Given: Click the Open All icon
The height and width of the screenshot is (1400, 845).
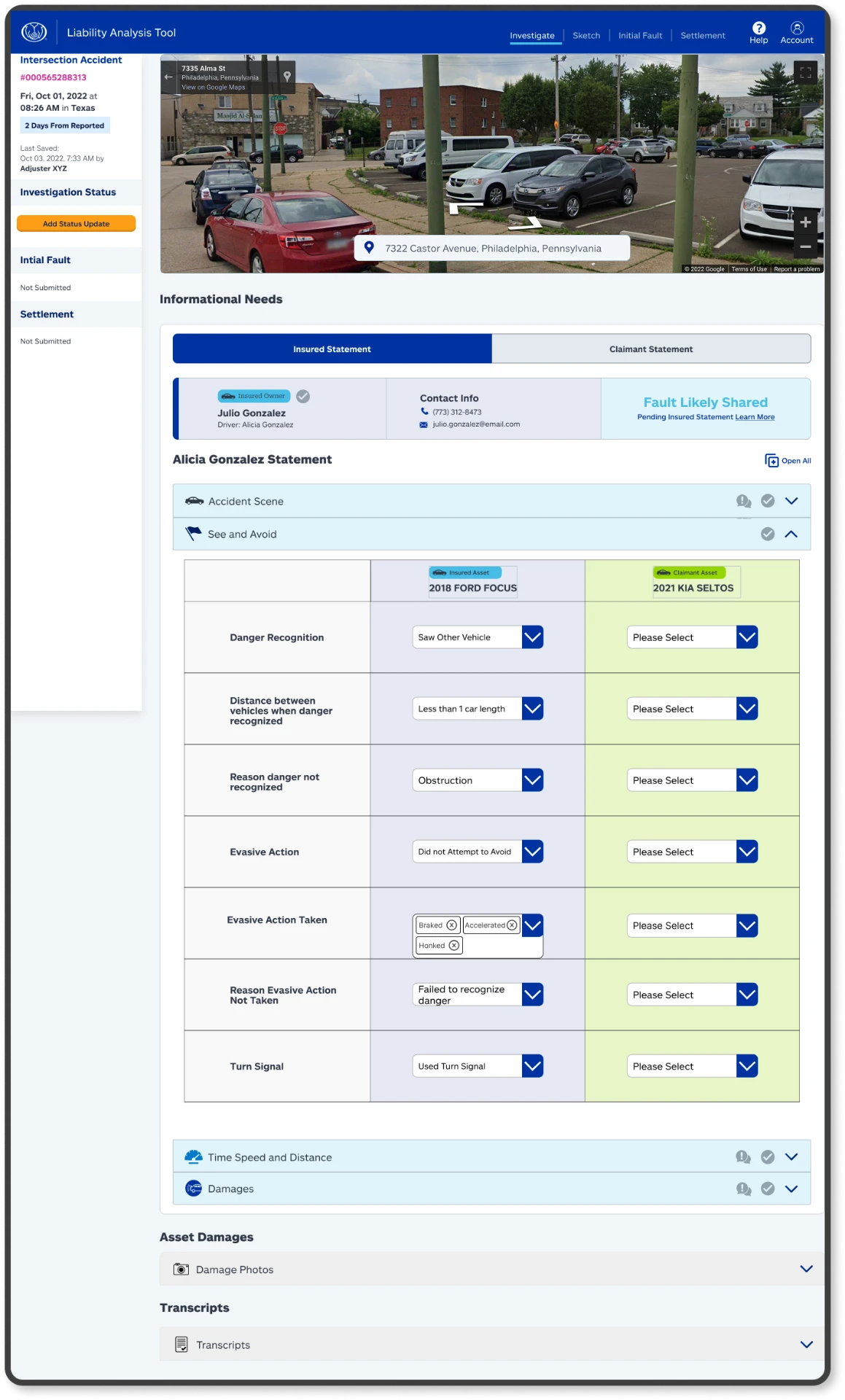Looking at the screenshot, I should pyautogui.click(x=771, y=461).
